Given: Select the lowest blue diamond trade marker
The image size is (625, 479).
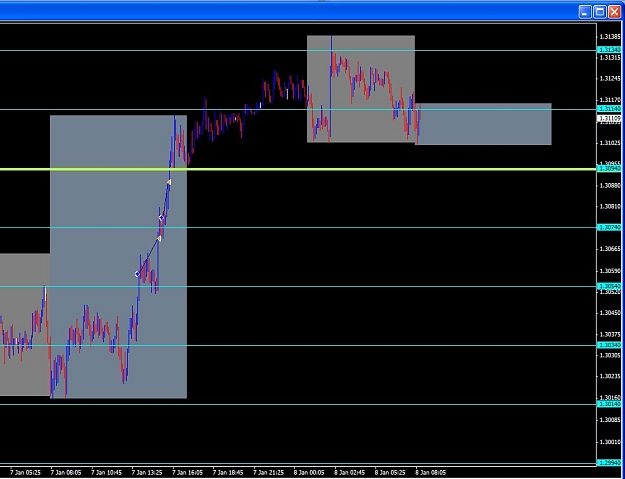Looking at the screenshot, I should tap(138, 274).
